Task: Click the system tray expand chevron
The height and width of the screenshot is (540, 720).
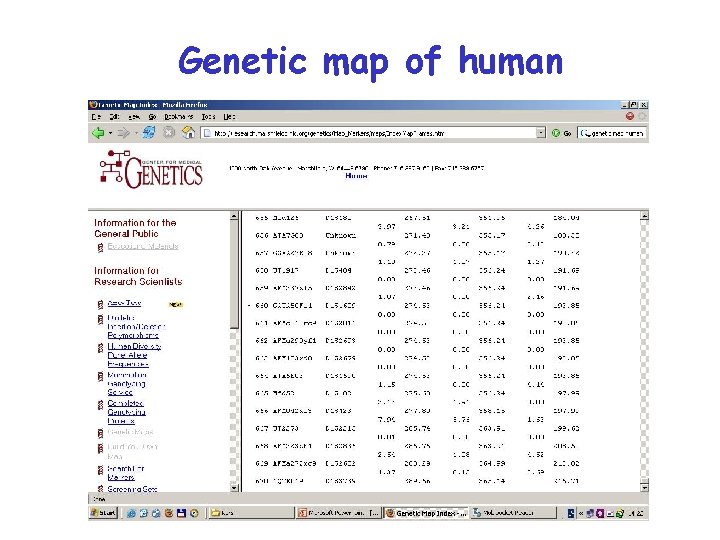Action: tap(580, 513)
